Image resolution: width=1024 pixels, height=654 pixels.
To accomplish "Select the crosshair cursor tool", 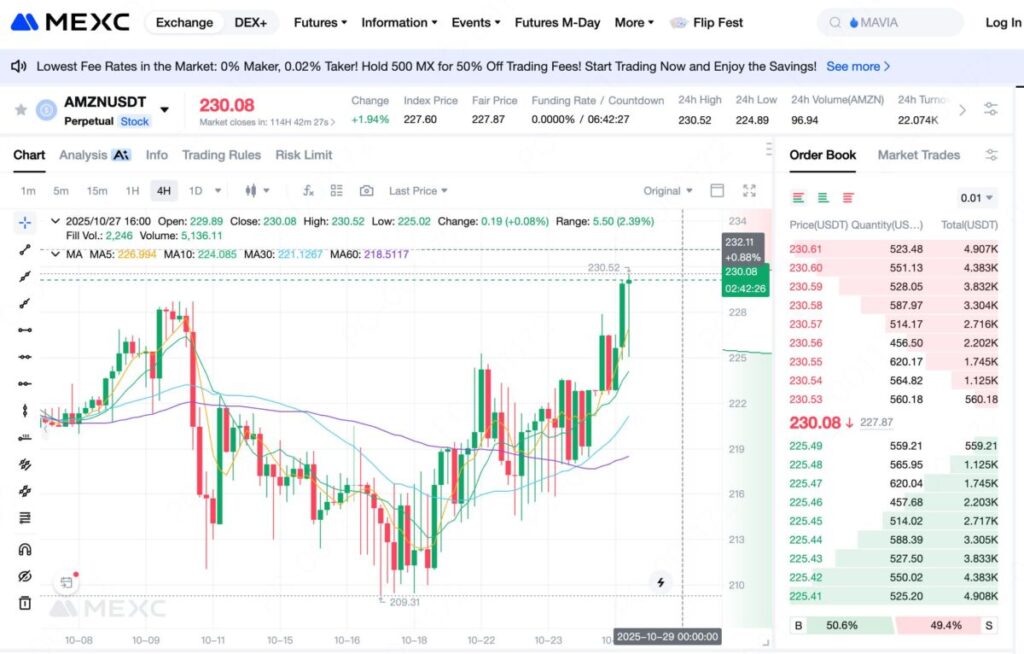I will pos(25,222).
